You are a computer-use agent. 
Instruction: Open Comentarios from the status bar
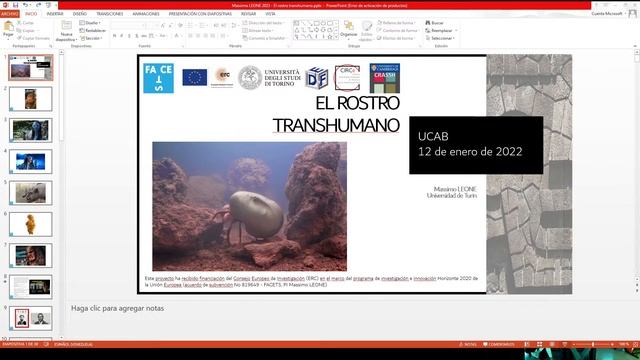[x=498, y=344]
